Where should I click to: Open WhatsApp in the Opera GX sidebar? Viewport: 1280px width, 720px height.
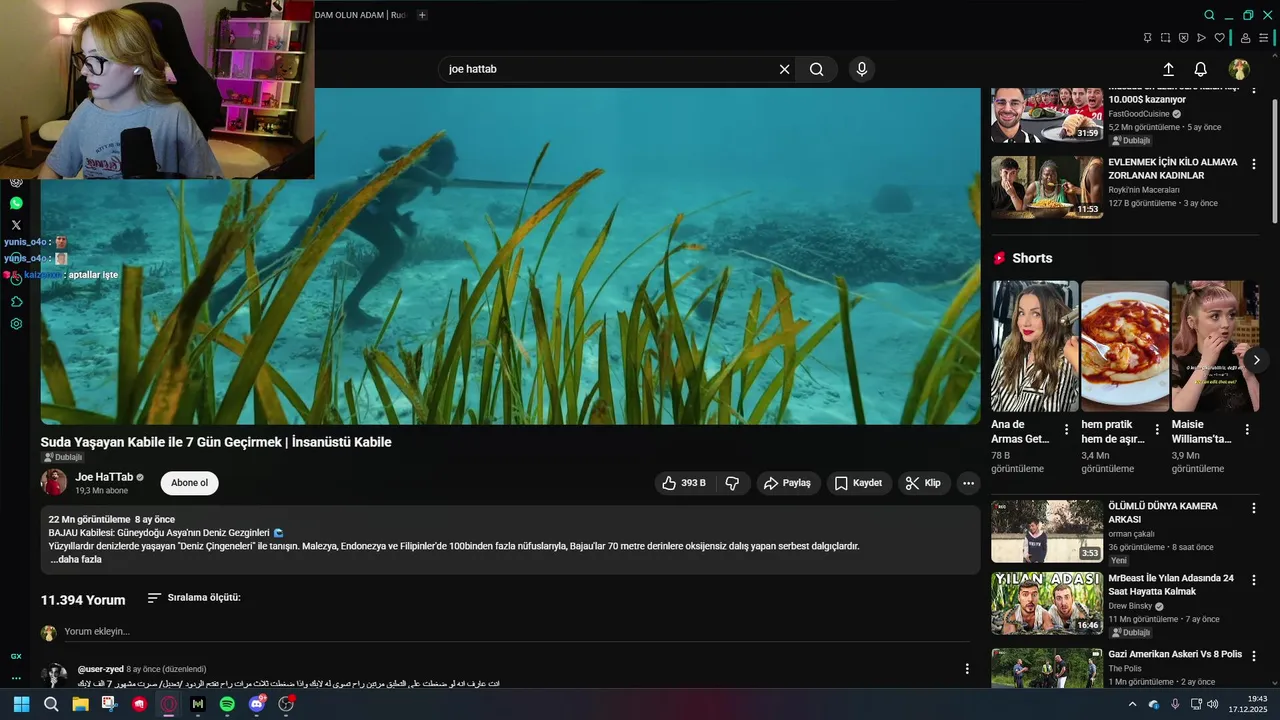16,203
